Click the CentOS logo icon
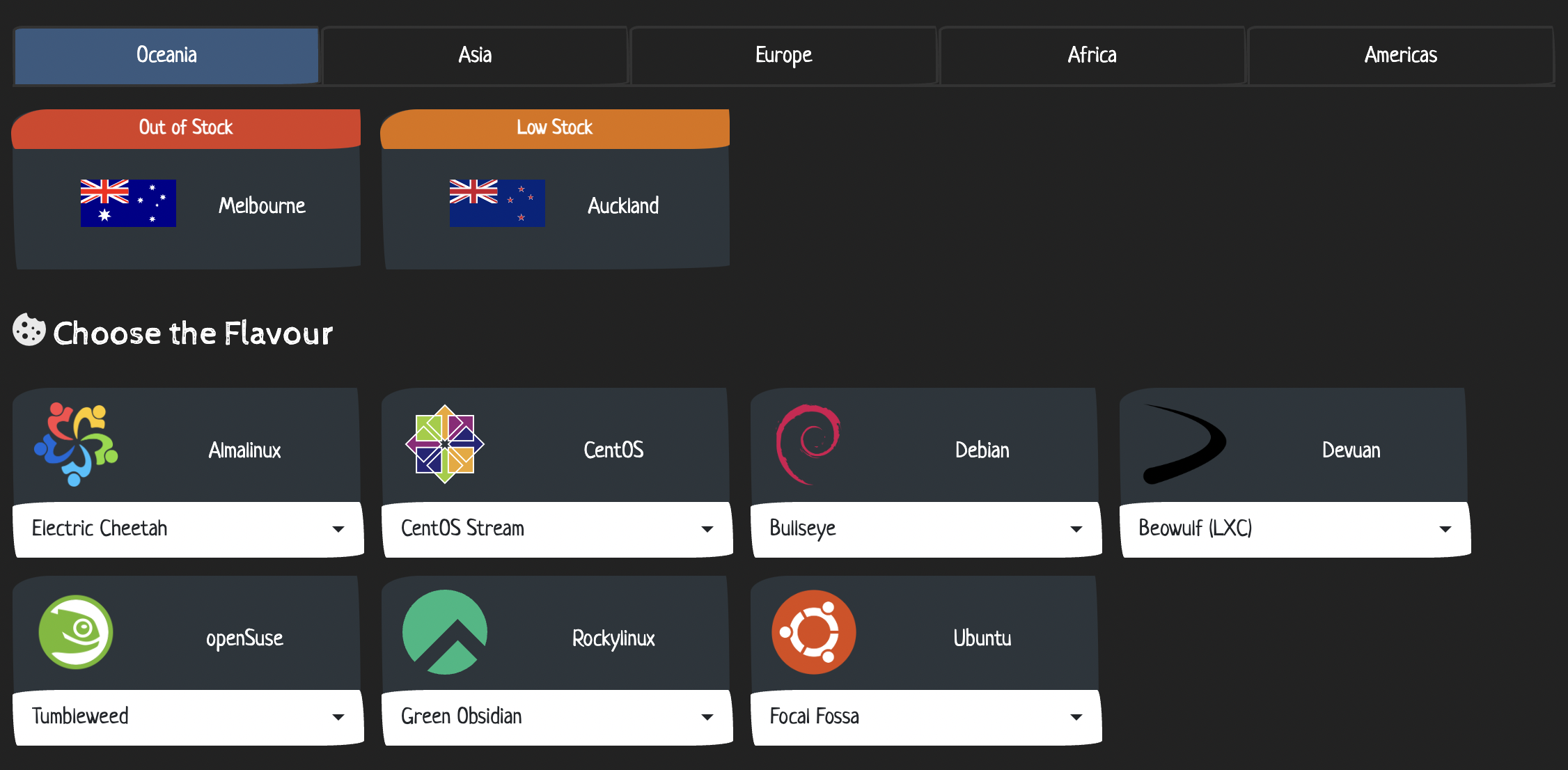Screen dimensions: 1568x770 (x=445, y=444)
